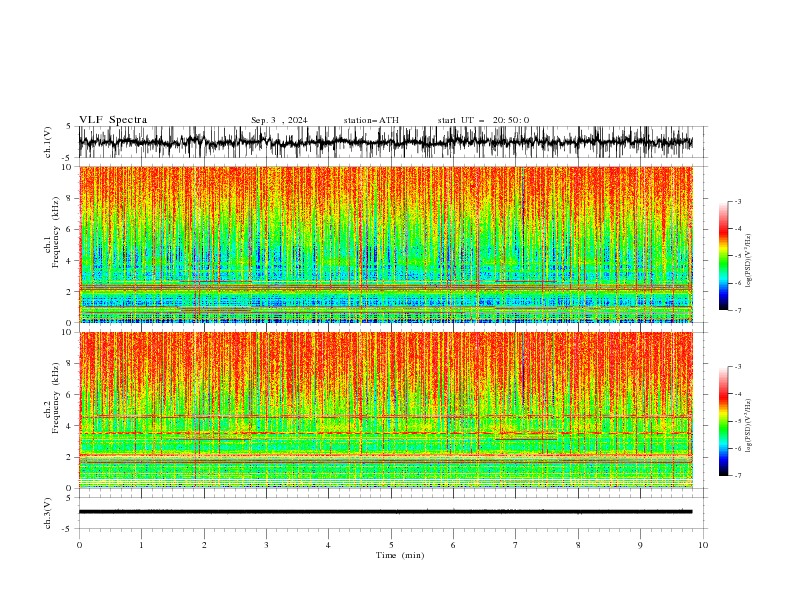Click the ch.2 colorbar log(PSD) unit label
Image resolution: width=792 pixels, height=612 pixels.
[x=749, y=425]
